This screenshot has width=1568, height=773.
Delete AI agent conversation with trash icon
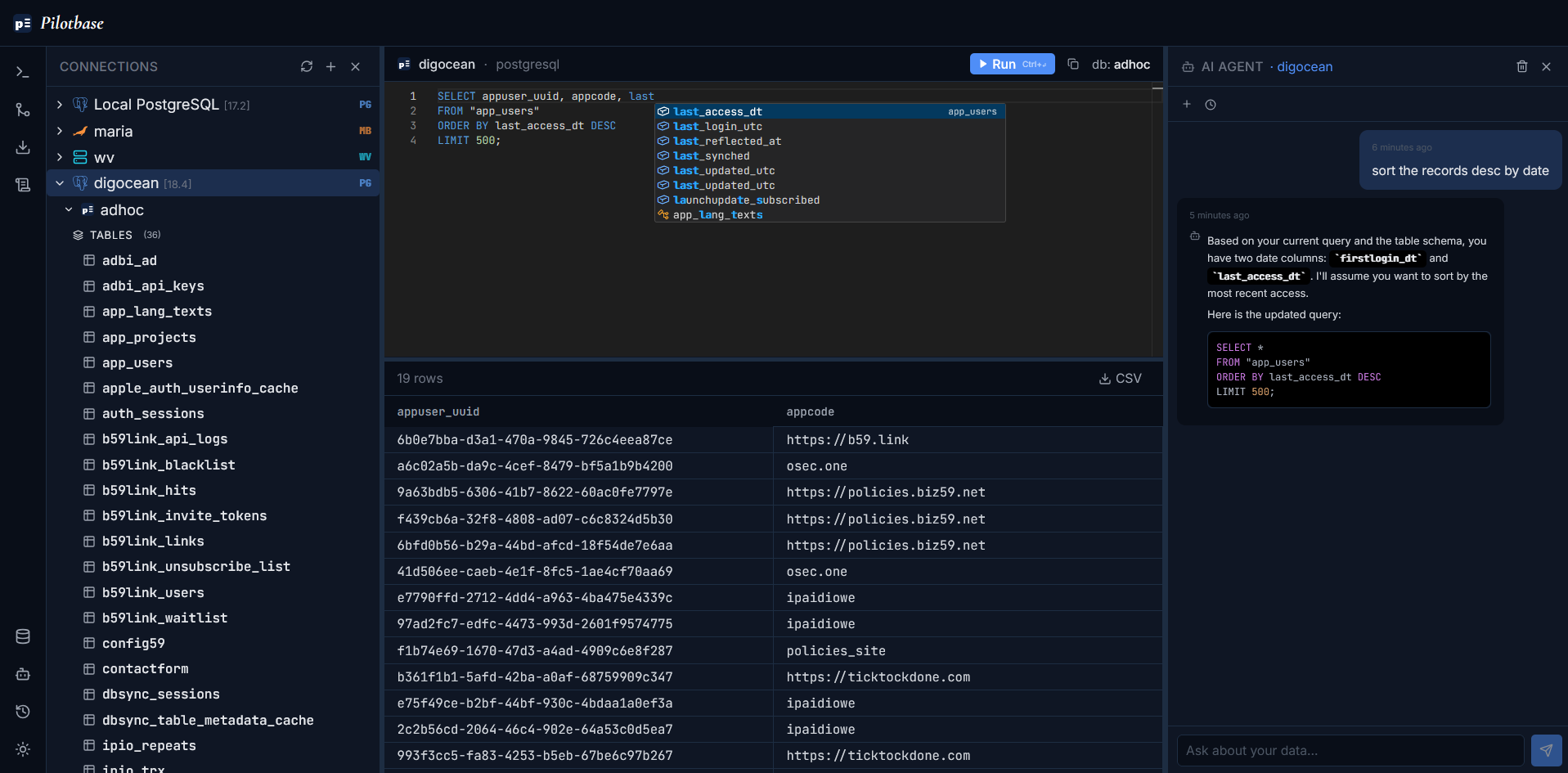pos(1522,66)
